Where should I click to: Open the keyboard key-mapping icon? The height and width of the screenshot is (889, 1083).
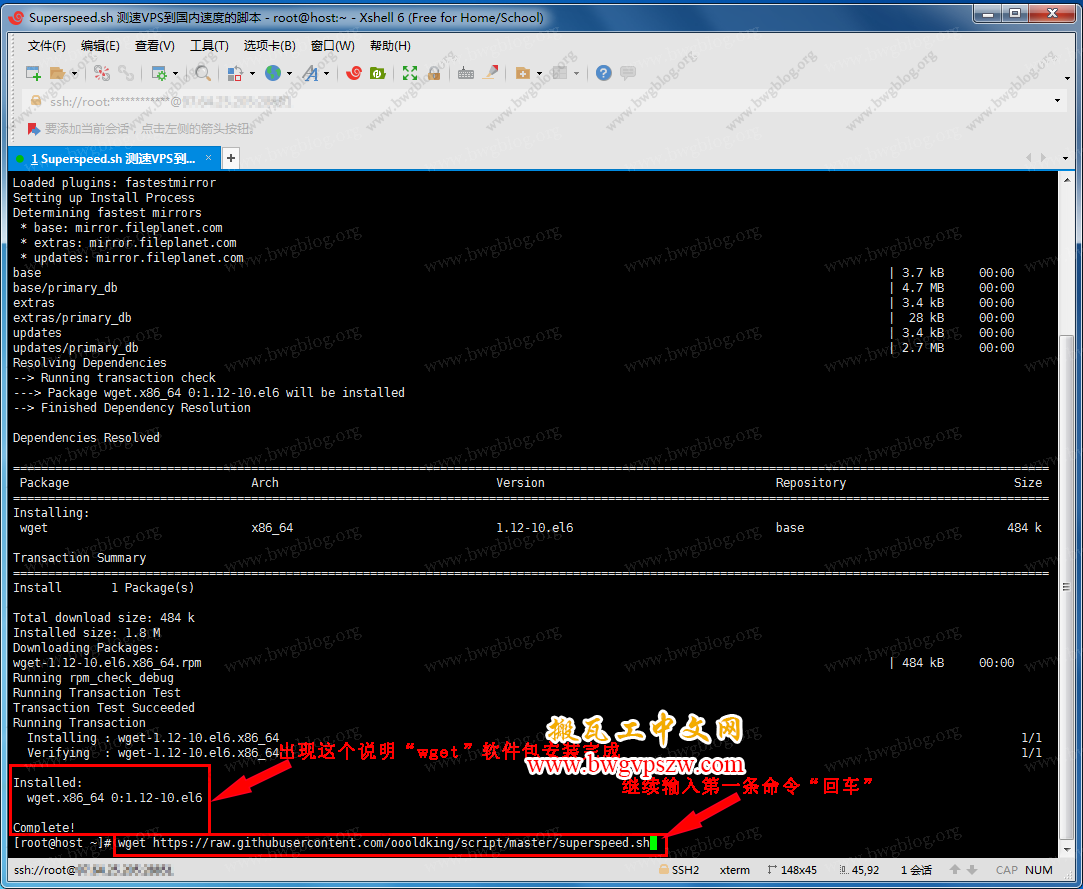466,73
